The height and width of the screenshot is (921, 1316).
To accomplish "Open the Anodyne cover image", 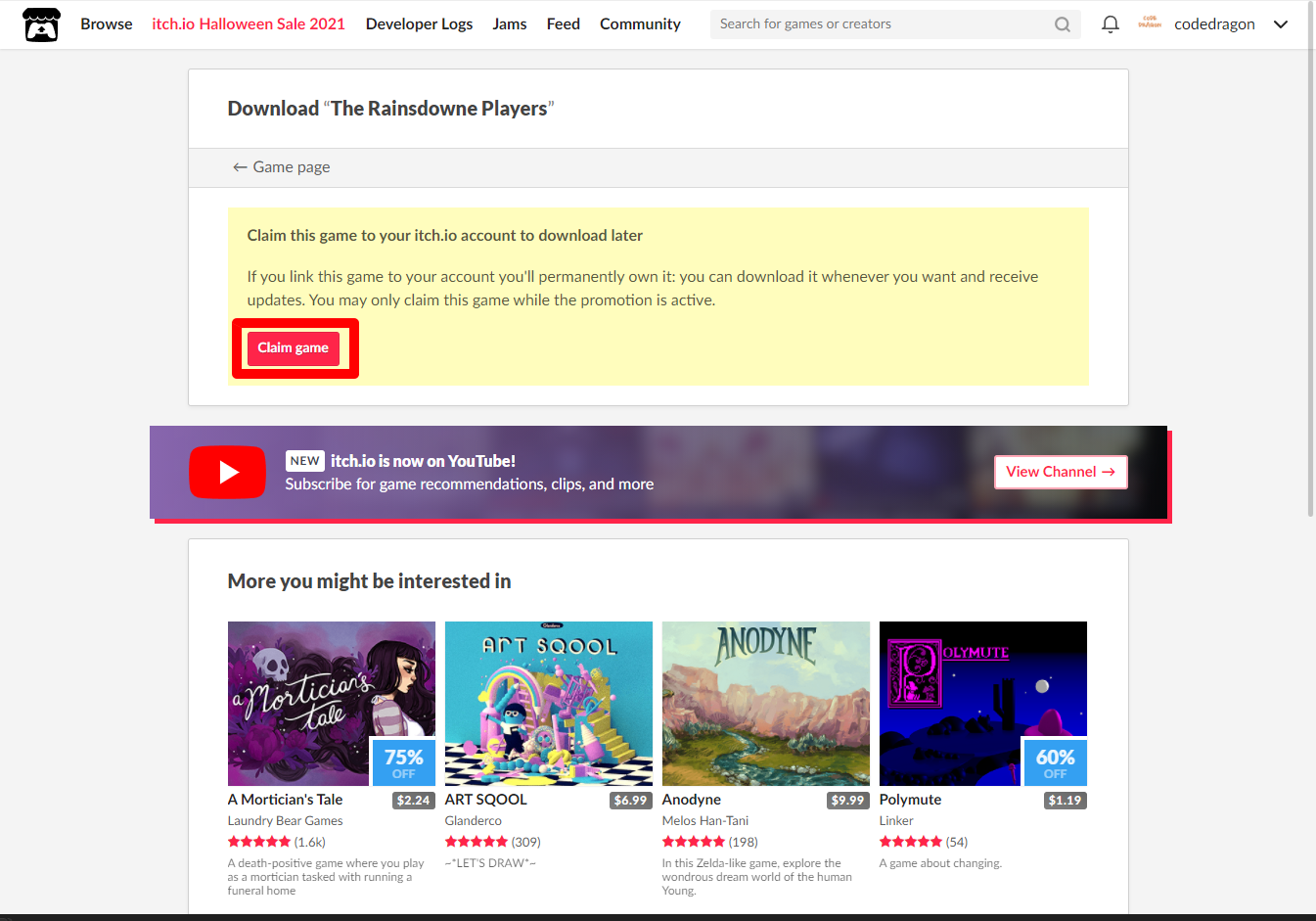I will (x=766, y=704).
